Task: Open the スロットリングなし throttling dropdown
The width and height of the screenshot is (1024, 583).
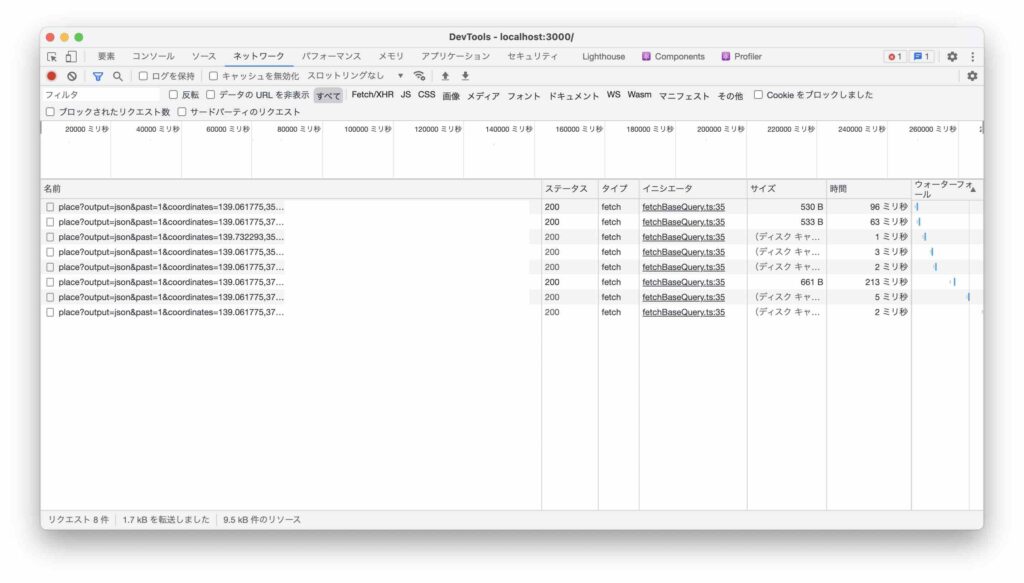Action: point(355,76)
